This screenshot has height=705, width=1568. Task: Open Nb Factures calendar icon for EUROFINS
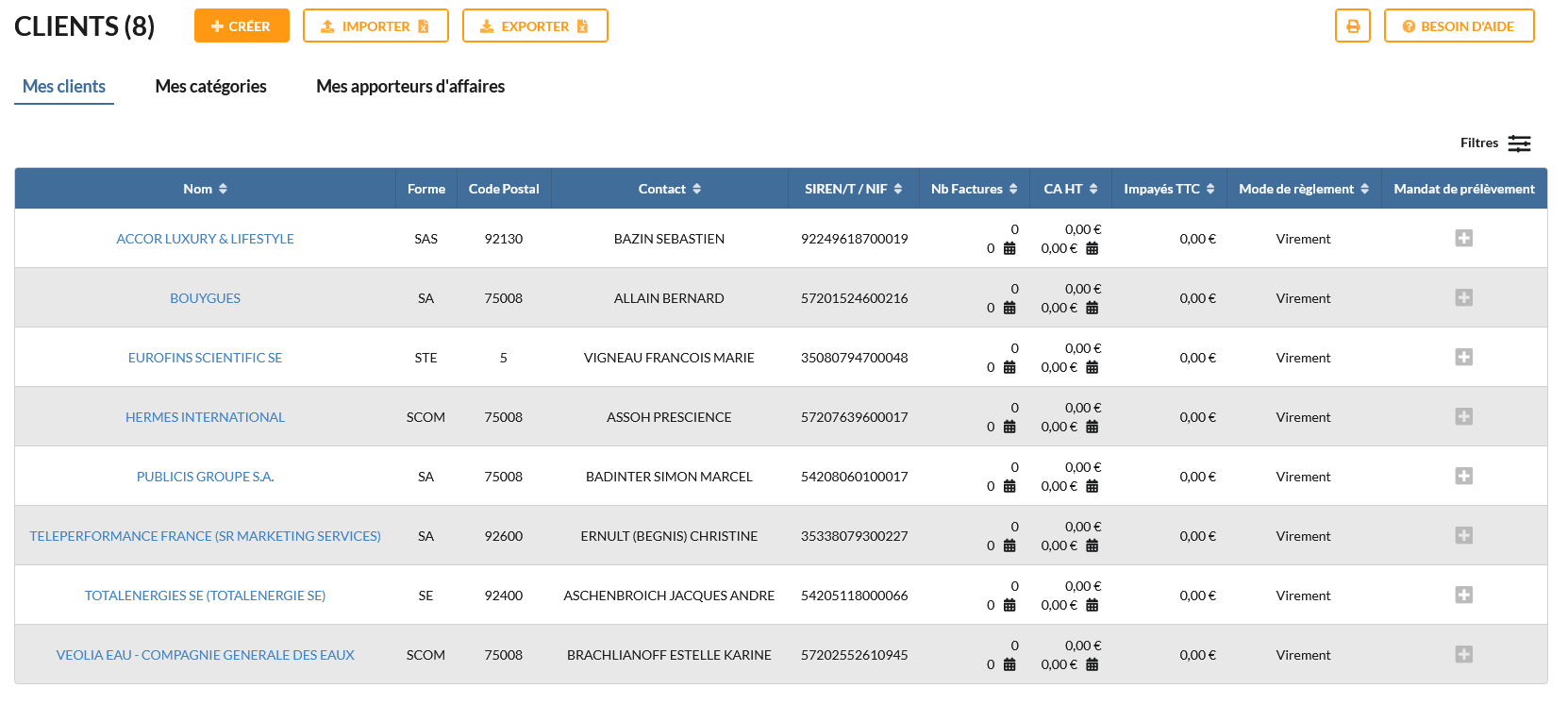(1009, 367)
